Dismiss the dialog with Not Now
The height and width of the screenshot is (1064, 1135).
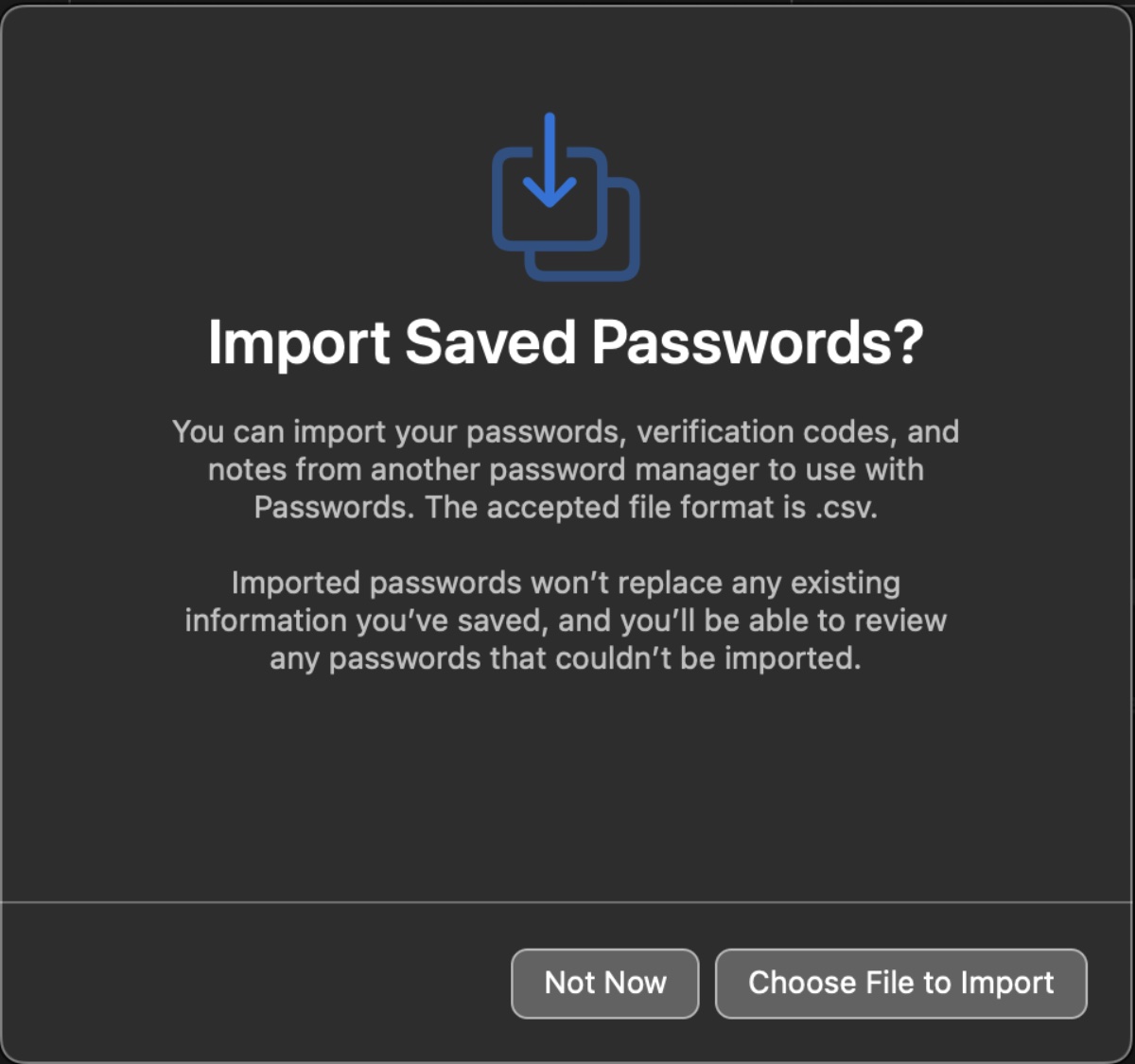point(605,984)
